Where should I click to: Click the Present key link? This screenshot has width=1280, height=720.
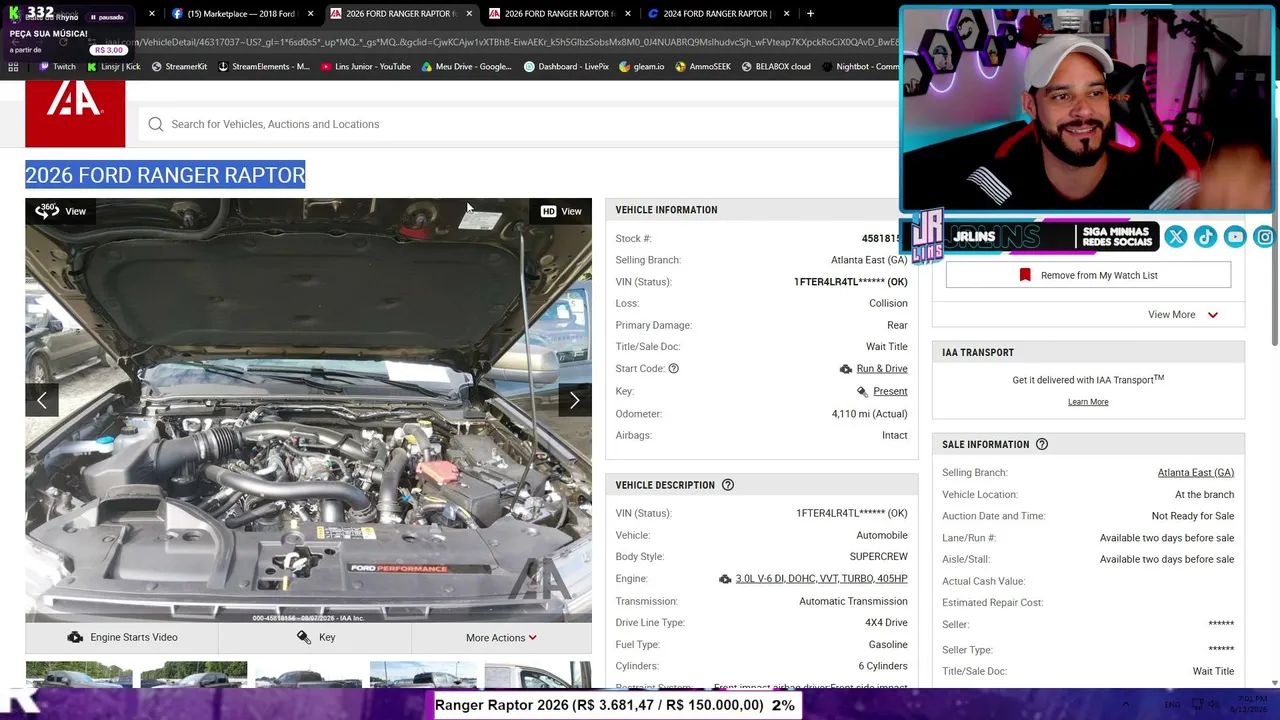(x=890, y=392)
